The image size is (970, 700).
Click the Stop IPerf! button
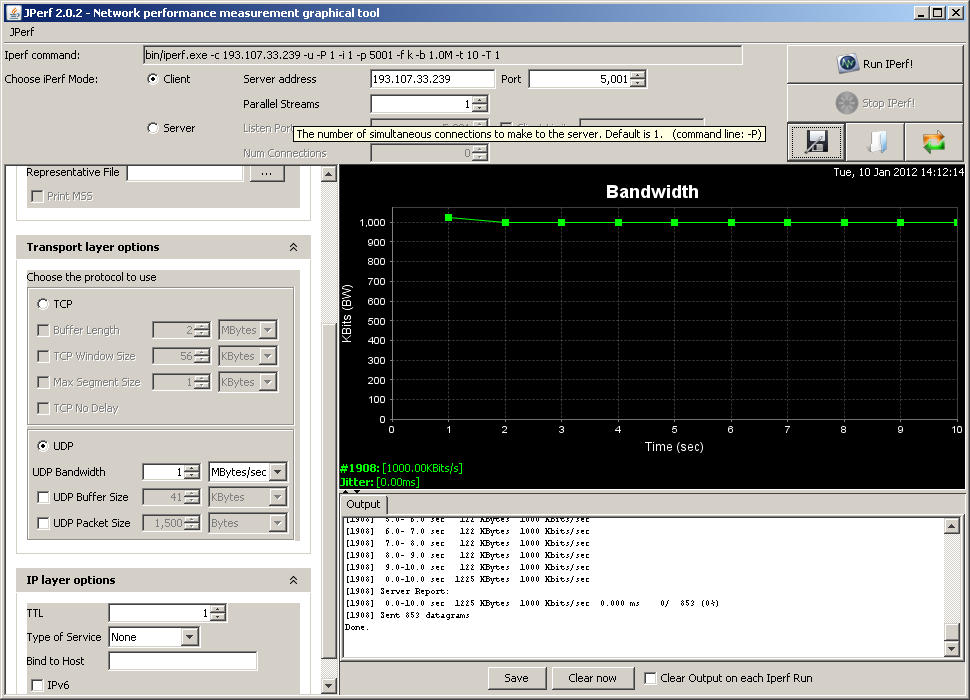coord(875,103)
